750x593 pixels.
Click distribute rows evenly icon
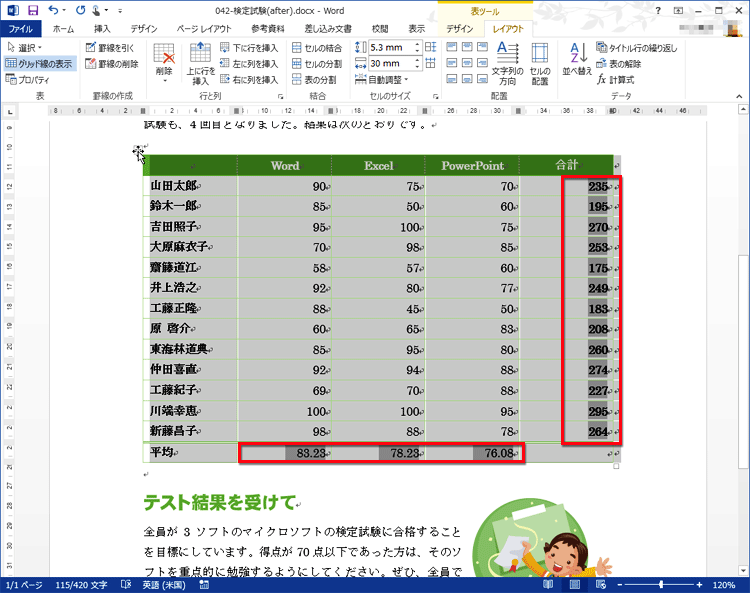coord(430,47)
